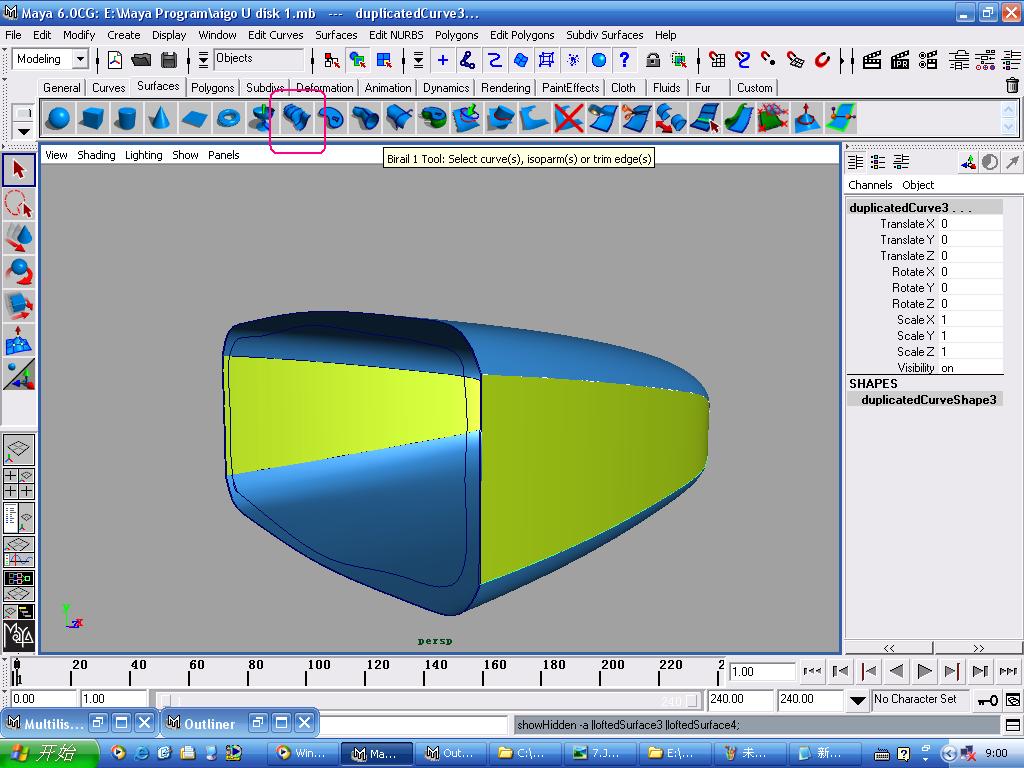Open the shelf options black arrow menu
This screenshot has width=1024, height=768.
click(24, 131)
